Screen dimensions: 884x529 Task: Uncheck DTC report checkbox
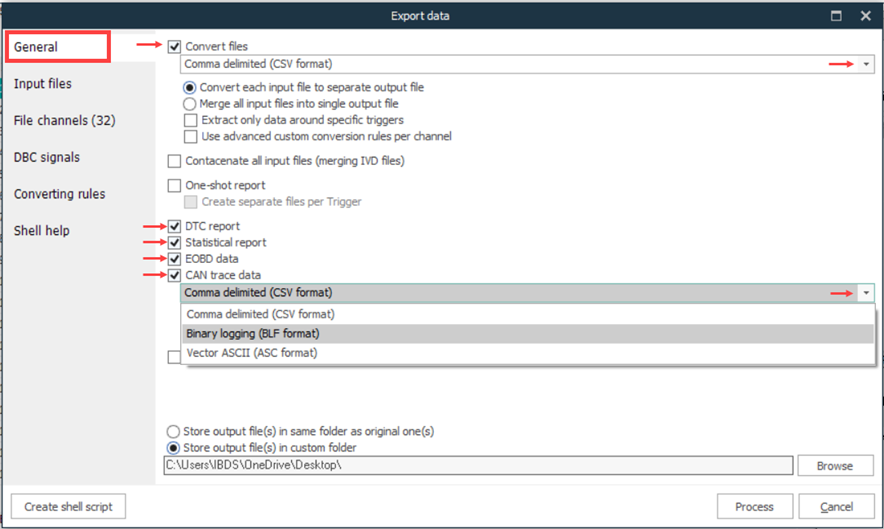coord(174,226)
